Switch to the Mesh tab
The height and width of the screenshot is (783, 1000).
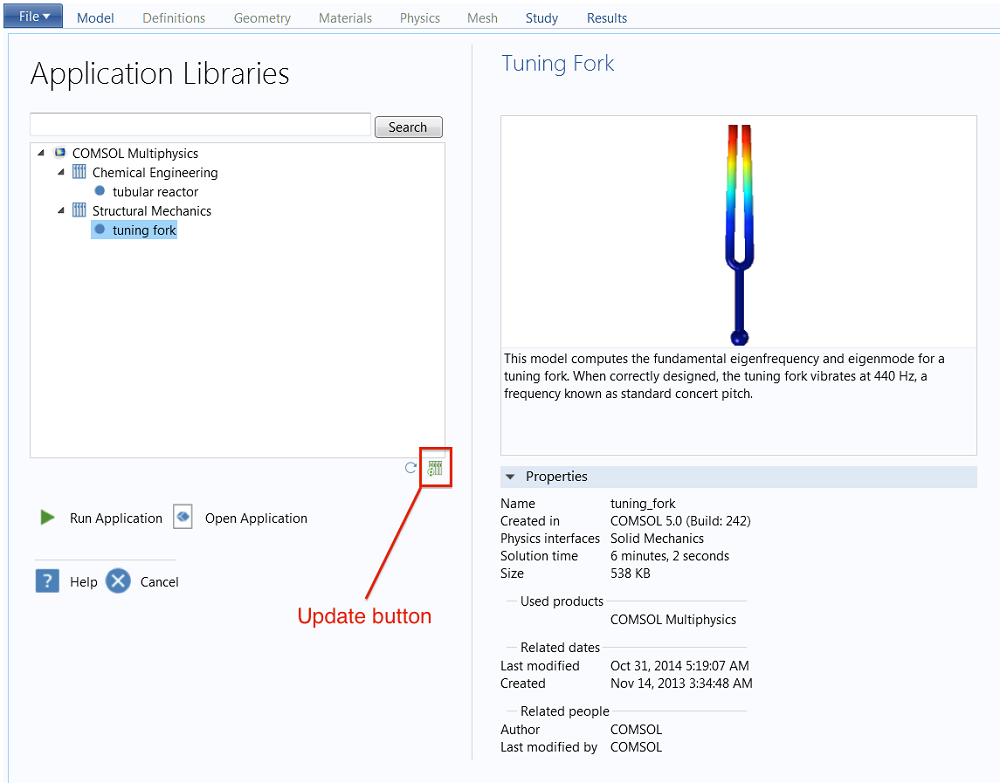pos(482,18)
